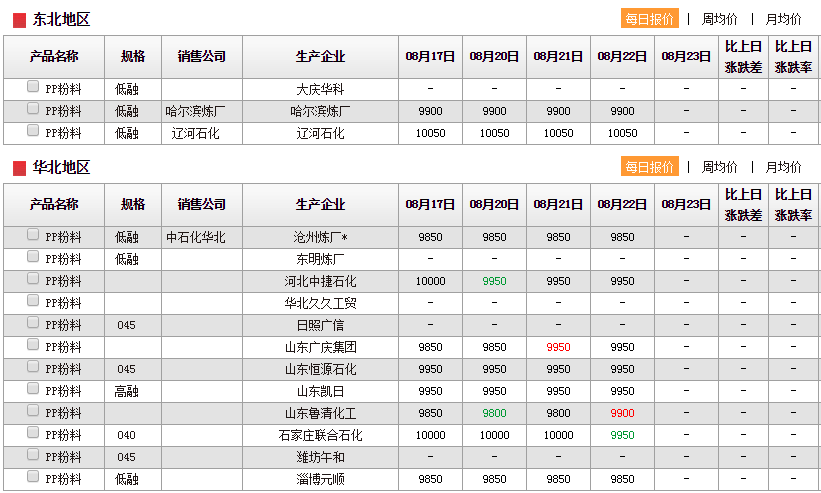The image size is (821, 493).
Task: Click 9850 under 08月21日 for 淄博元顺
Action: [558, 479]
